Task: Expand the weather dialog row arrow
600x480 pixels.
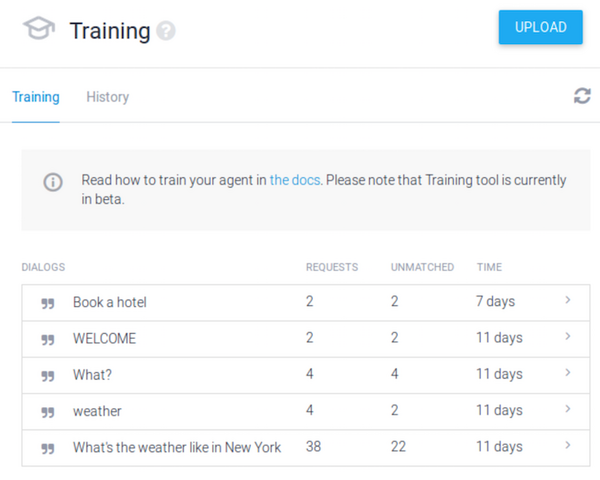Action: [x=568, y=409]
